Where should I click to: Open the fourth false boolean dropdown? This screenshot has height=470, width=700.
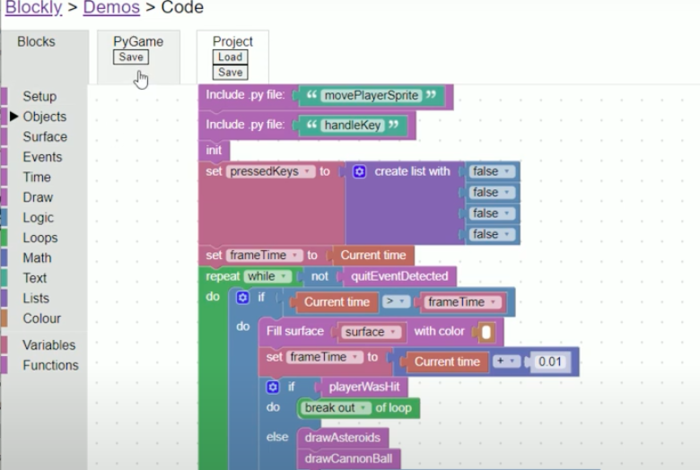[x=492, y=234]
